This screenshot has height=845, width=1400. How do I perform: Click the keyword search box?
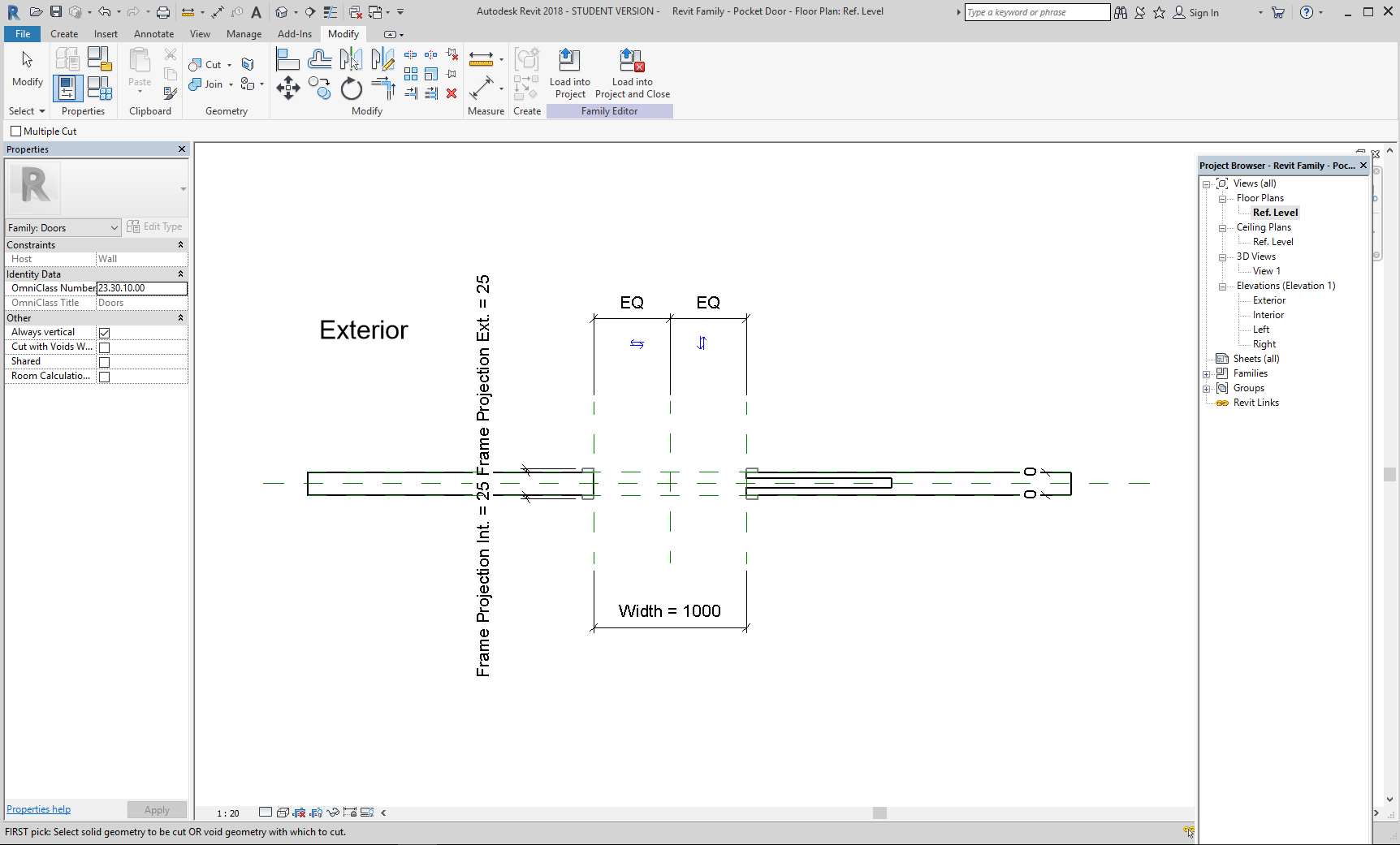(x=1037, y=12)
